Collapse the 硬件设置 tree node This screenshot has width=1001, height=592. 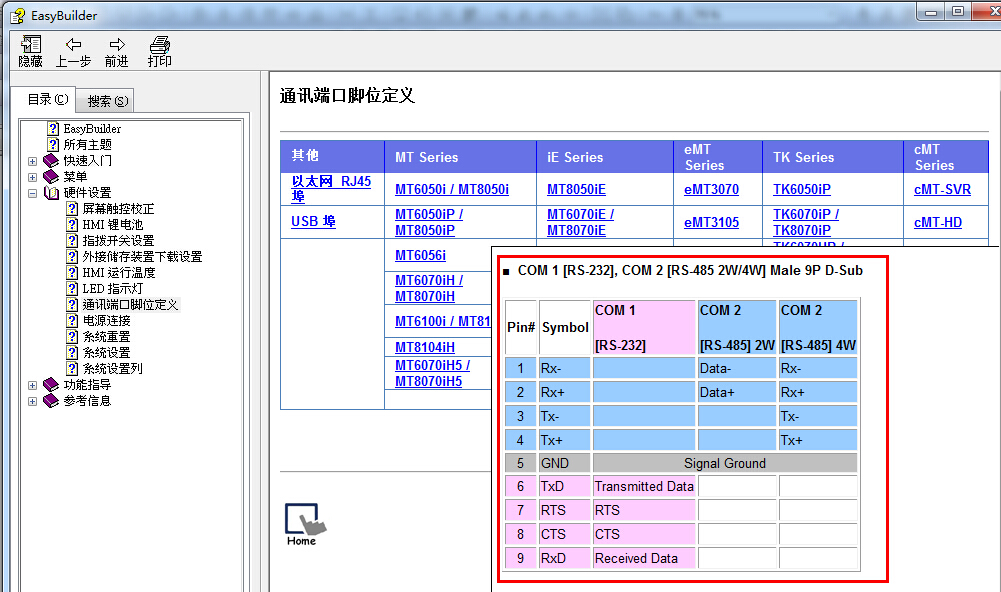33,193
